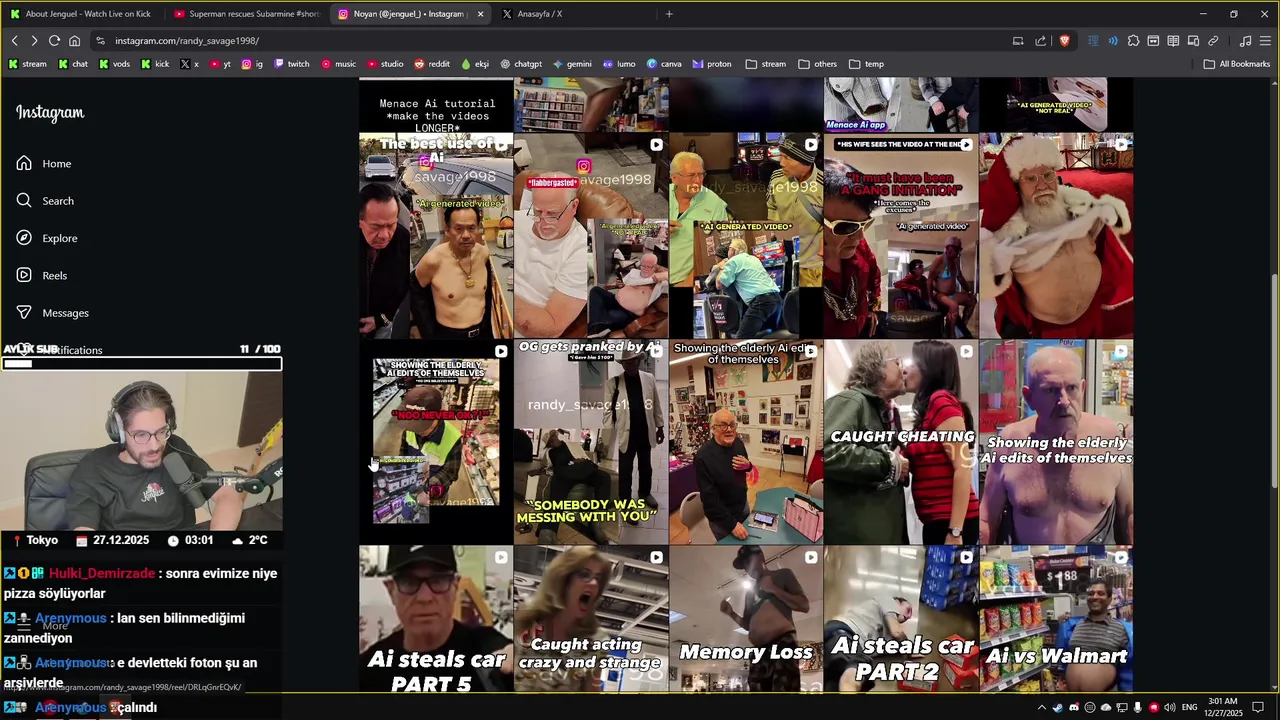Open the ig bookmark
Viewport: 1280px width, 720px height.
point(252,64)
